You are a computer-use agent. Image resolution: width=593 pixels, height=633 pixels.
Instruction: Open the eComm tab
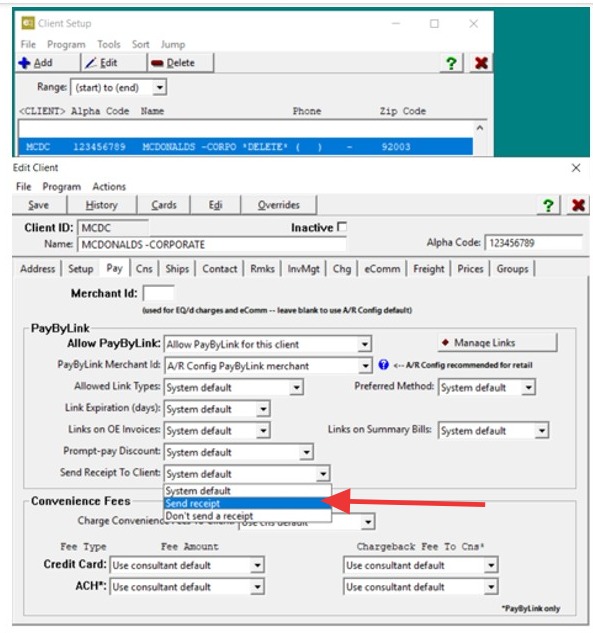[x=382, y=269]
